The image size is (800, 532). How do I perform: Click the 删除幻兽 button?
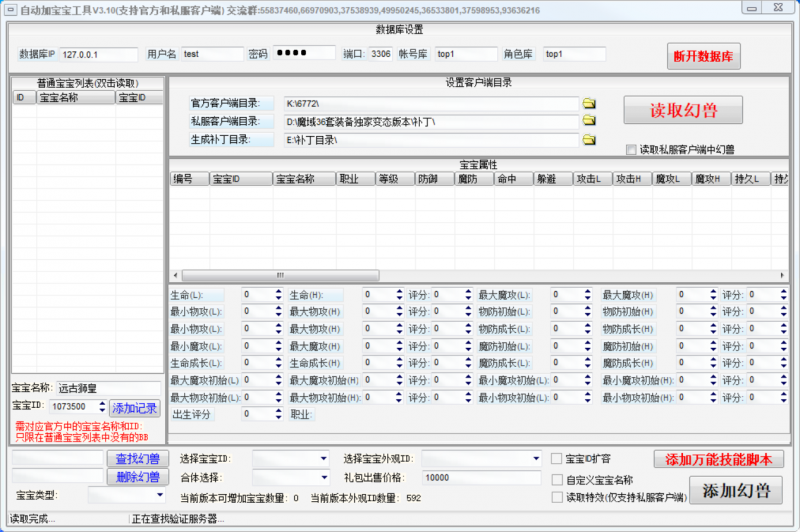(x=137, y=477)
